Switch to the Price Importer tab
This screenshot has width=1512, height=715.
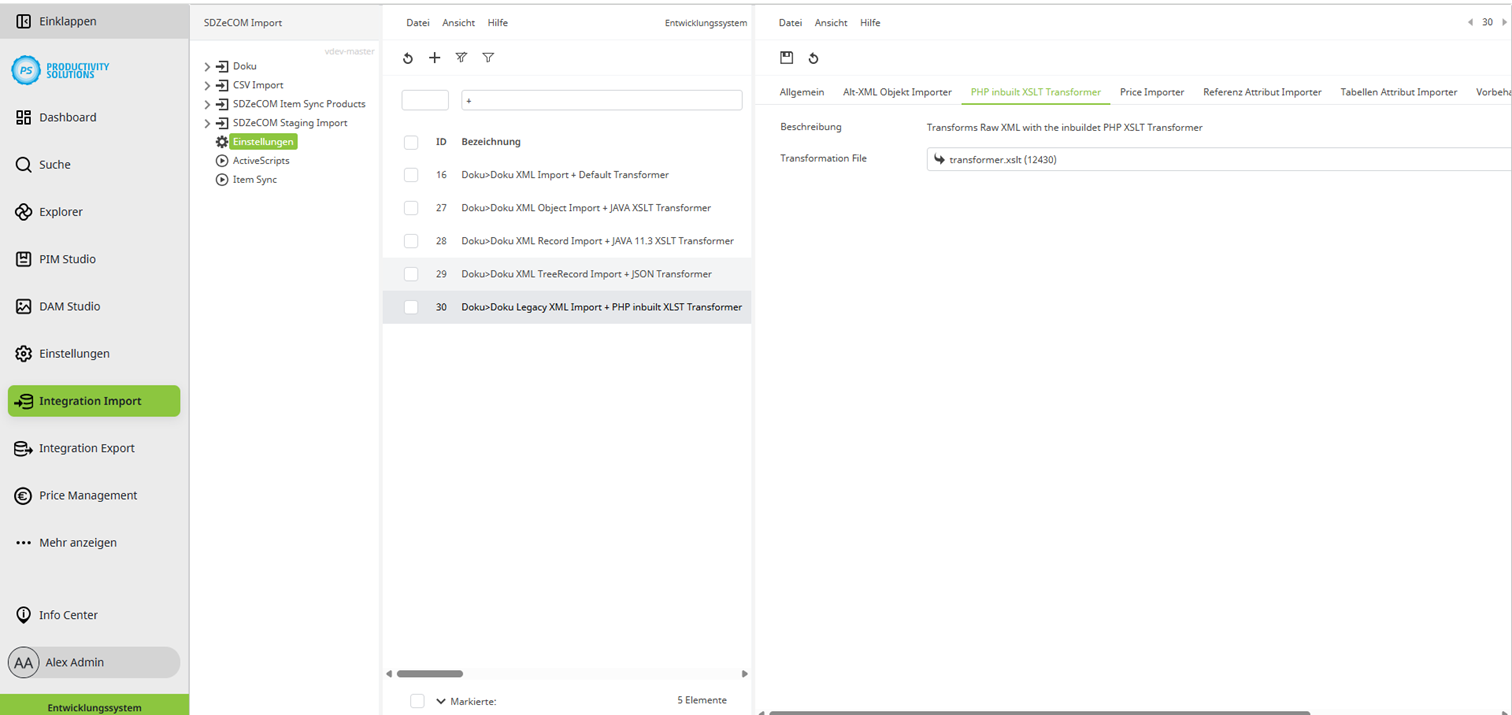tap(1151, 91)
